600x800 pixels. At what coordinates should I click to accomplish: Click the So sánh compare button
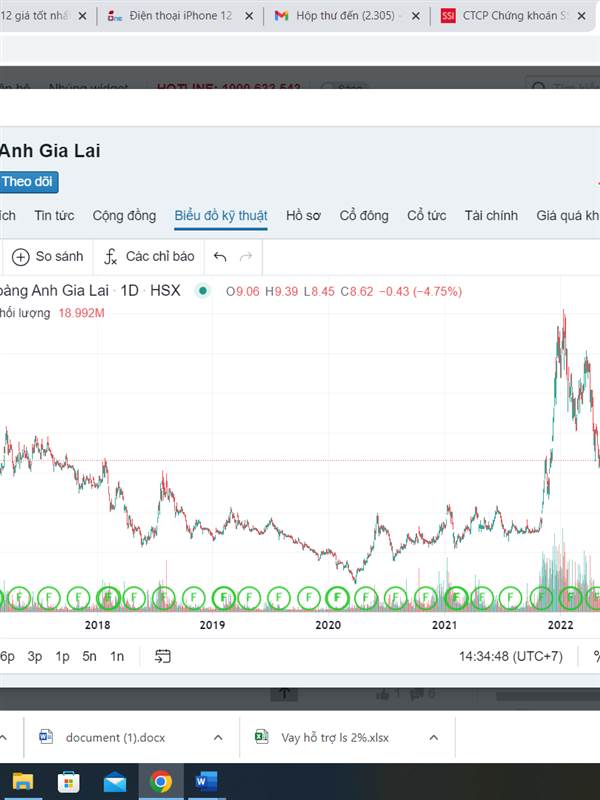coord(47,257)
